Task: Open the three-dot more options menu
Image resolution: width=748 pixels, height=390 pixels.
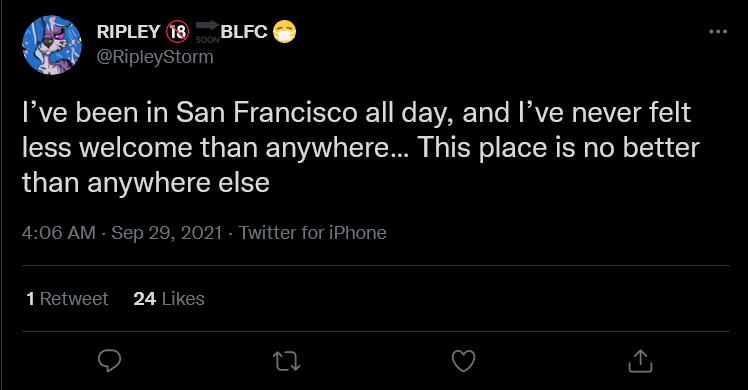Action: (x=718, y=31)
